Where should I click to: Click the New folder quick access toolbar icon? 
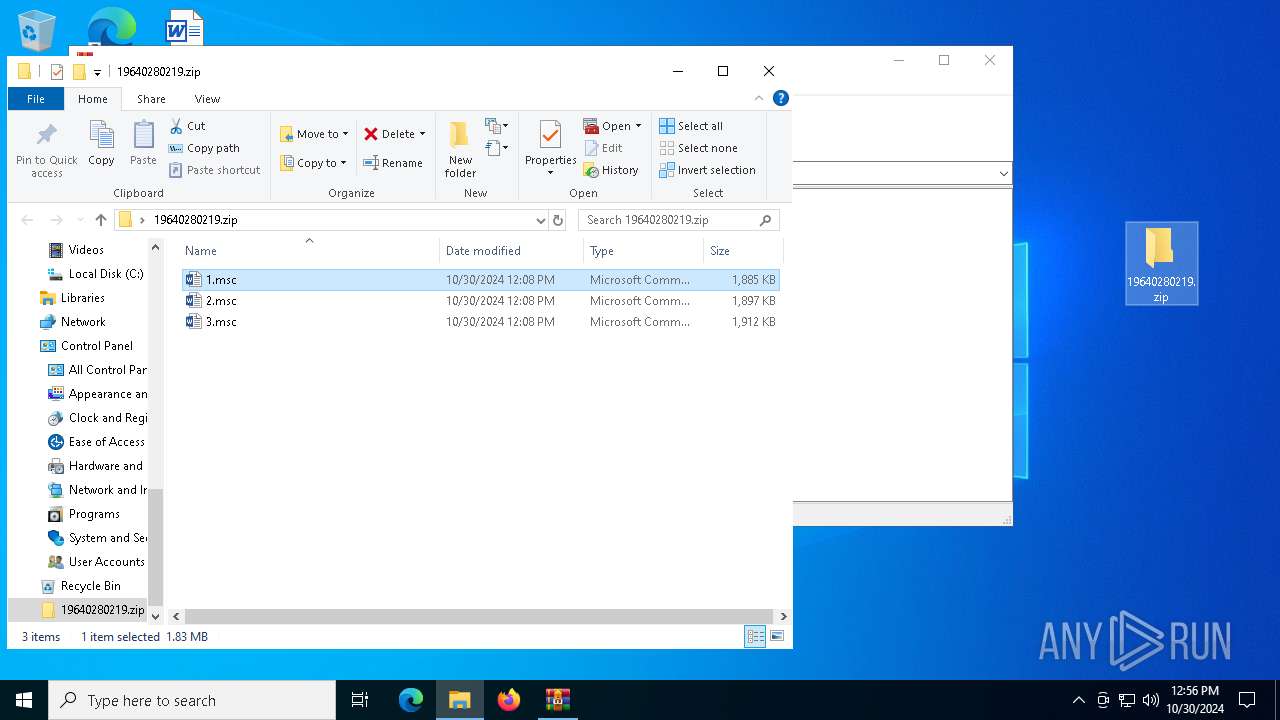[x=79, y=72]
